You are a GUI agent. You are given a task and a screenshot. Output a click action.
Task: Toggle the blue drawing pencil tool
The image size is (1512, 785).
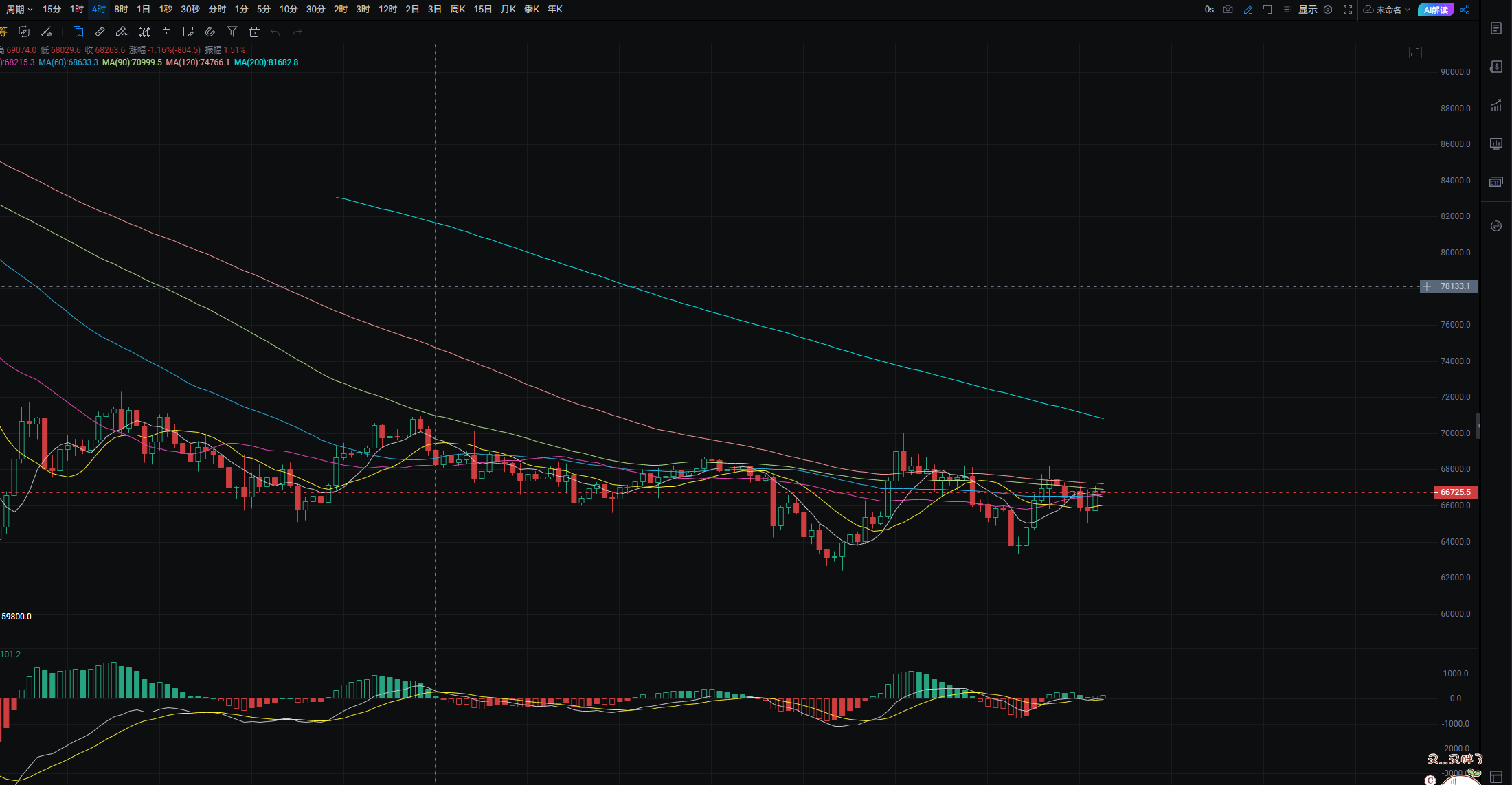pyautogui.click(x=1248, y=10)
